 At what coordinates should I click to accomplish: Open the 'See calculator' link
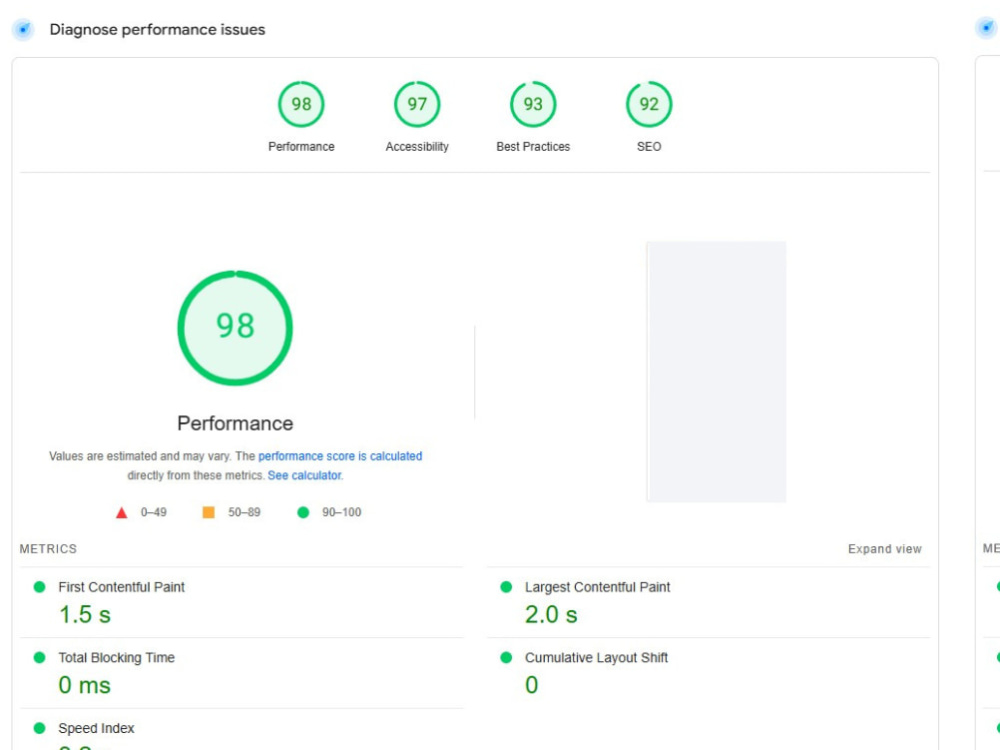[x=305, y=475]
